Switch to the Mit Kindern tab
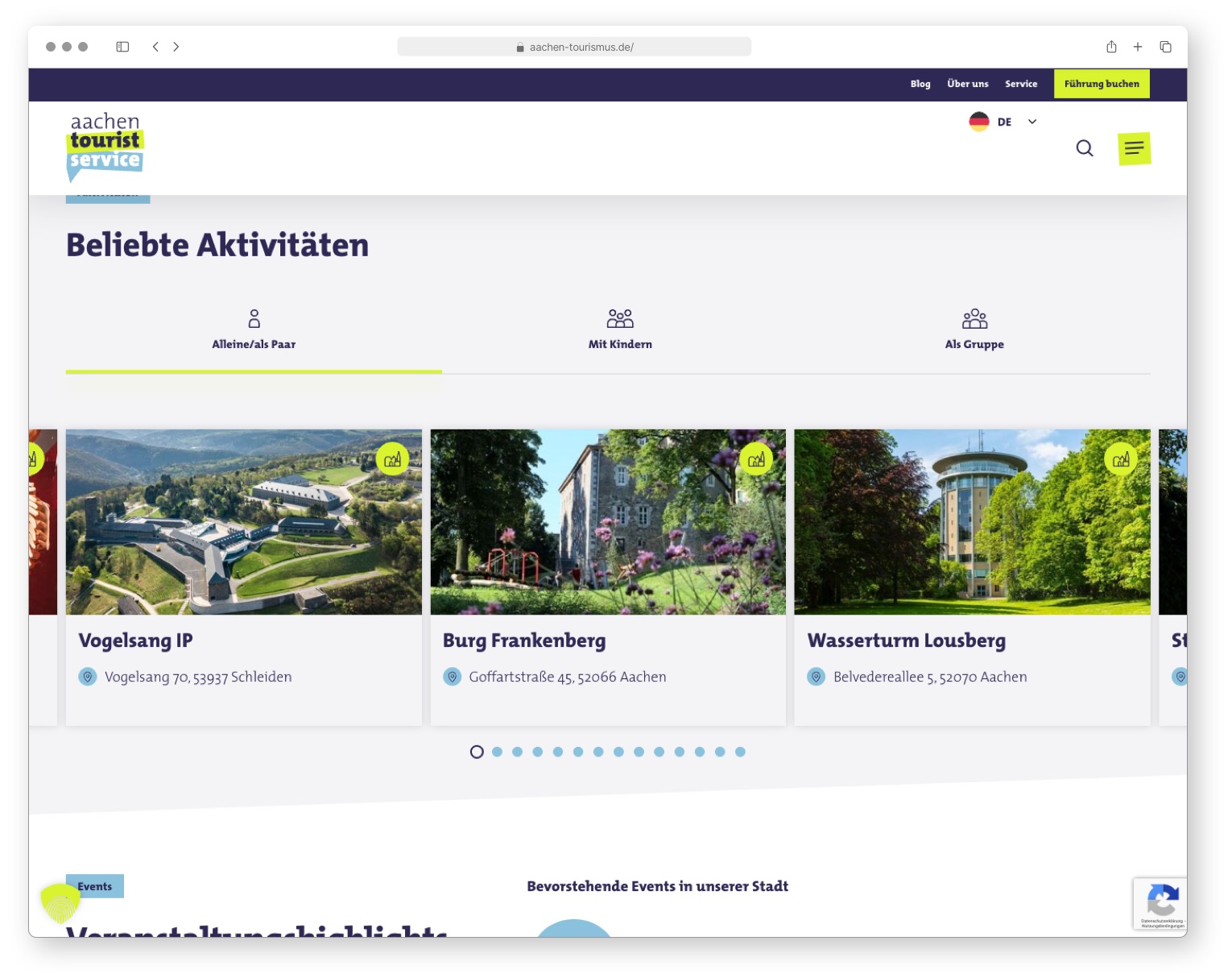 tap(620, 330)
